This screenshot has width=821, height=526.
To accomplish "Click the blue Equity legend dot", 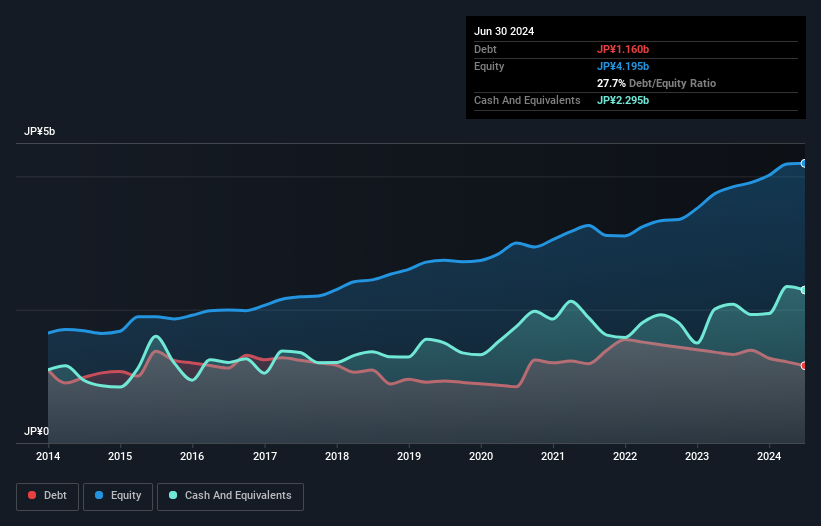I will tap(99, 495).
